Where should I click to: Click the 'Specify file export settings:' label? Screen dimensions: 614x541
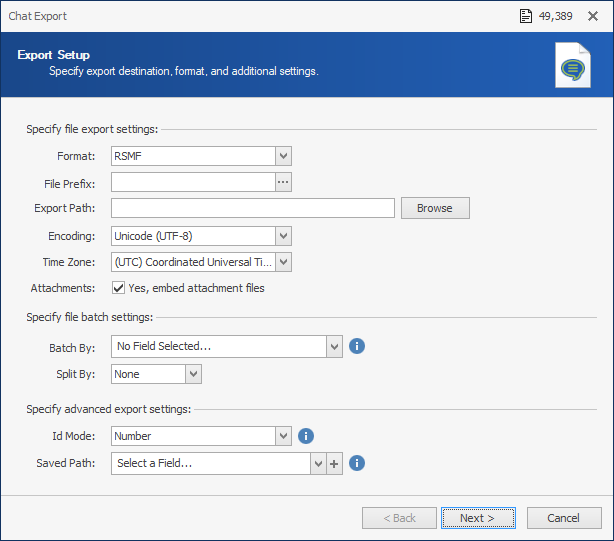[92, 129]
